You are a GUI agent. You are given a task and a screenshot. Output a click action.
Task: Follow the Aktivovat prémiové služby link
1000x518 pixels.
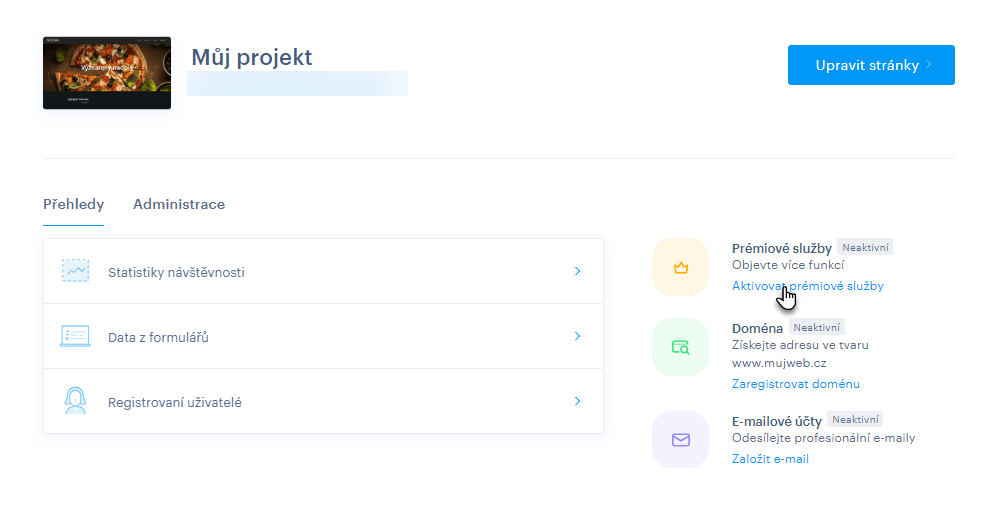click(807, 286)
